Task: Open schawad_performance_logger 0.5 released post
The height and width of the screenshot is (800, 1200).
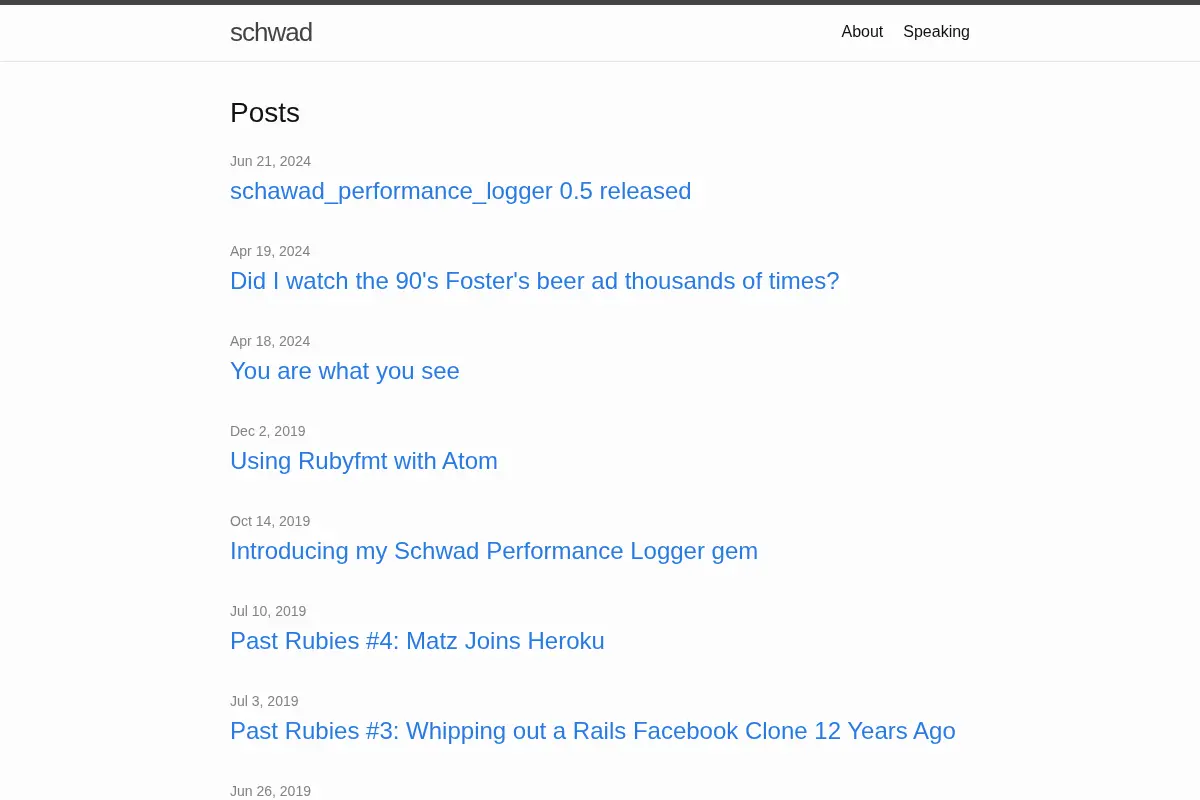Action: click(460, 191)
